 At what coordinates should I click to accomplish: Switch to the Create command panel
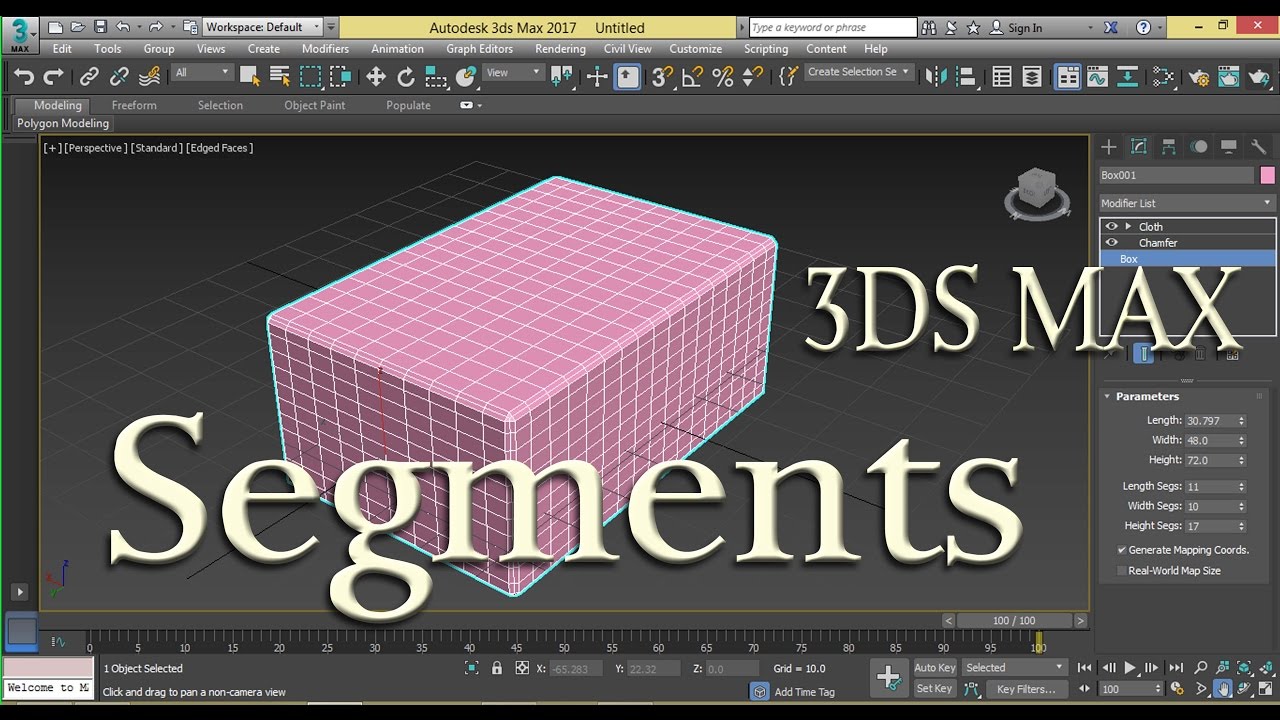[x=1108, y=147]
